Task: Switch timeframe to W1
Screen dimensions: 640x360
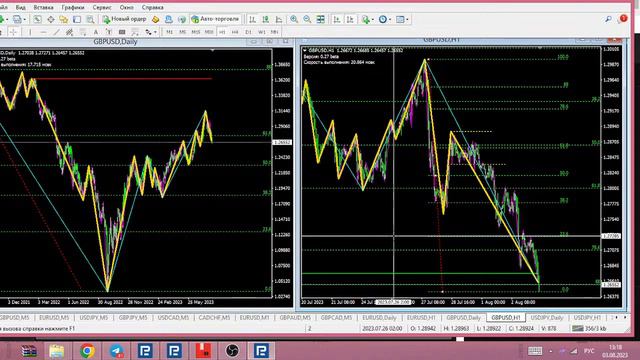Action: click(262, 32)
